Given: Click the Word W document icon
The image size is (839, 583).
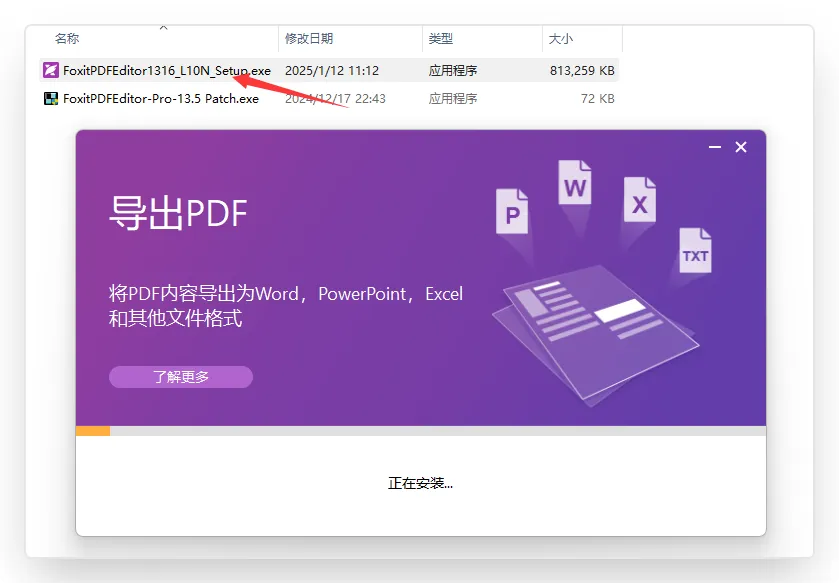Looking at the screenshot, I should [575, 183].
